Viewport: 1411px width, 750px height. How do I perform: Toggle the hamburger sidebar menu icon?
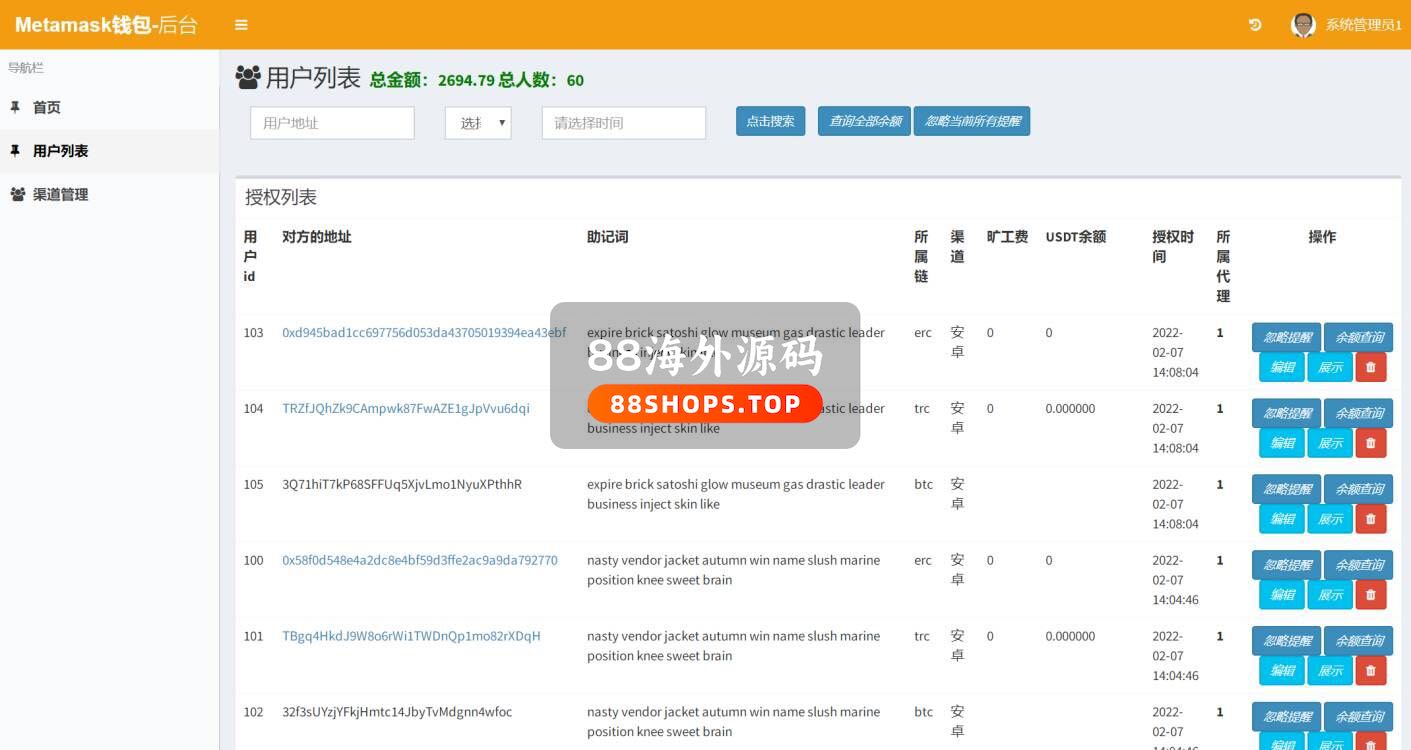[x=241, y=25]
